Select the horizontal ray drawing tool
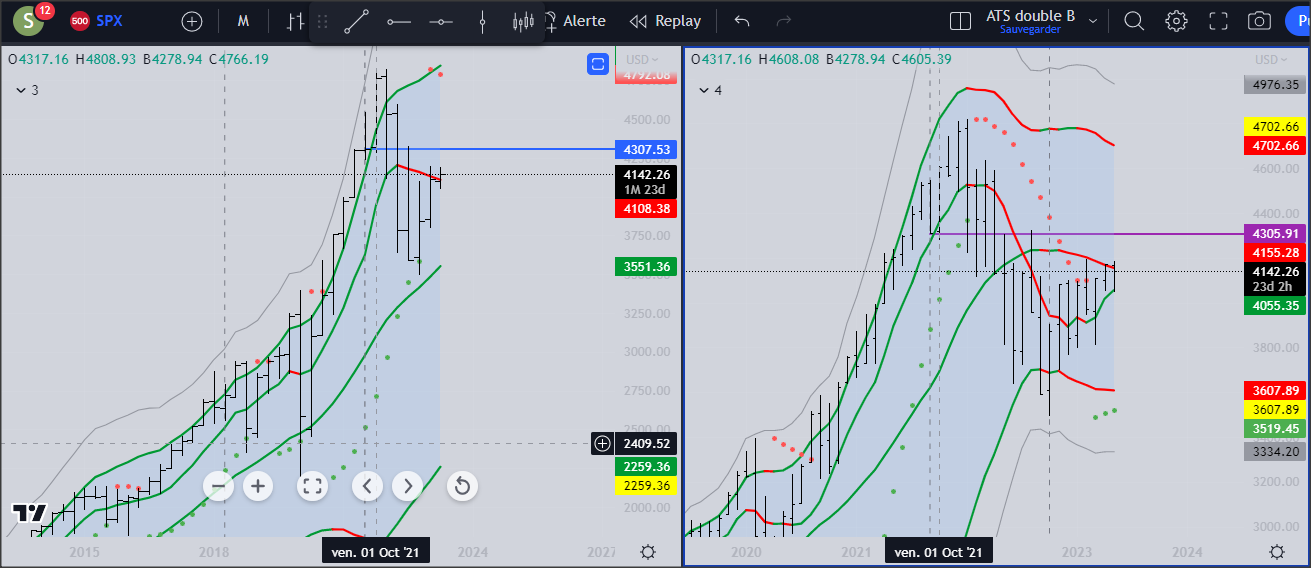Screen dimensions: 1311x568 point(399,21)
